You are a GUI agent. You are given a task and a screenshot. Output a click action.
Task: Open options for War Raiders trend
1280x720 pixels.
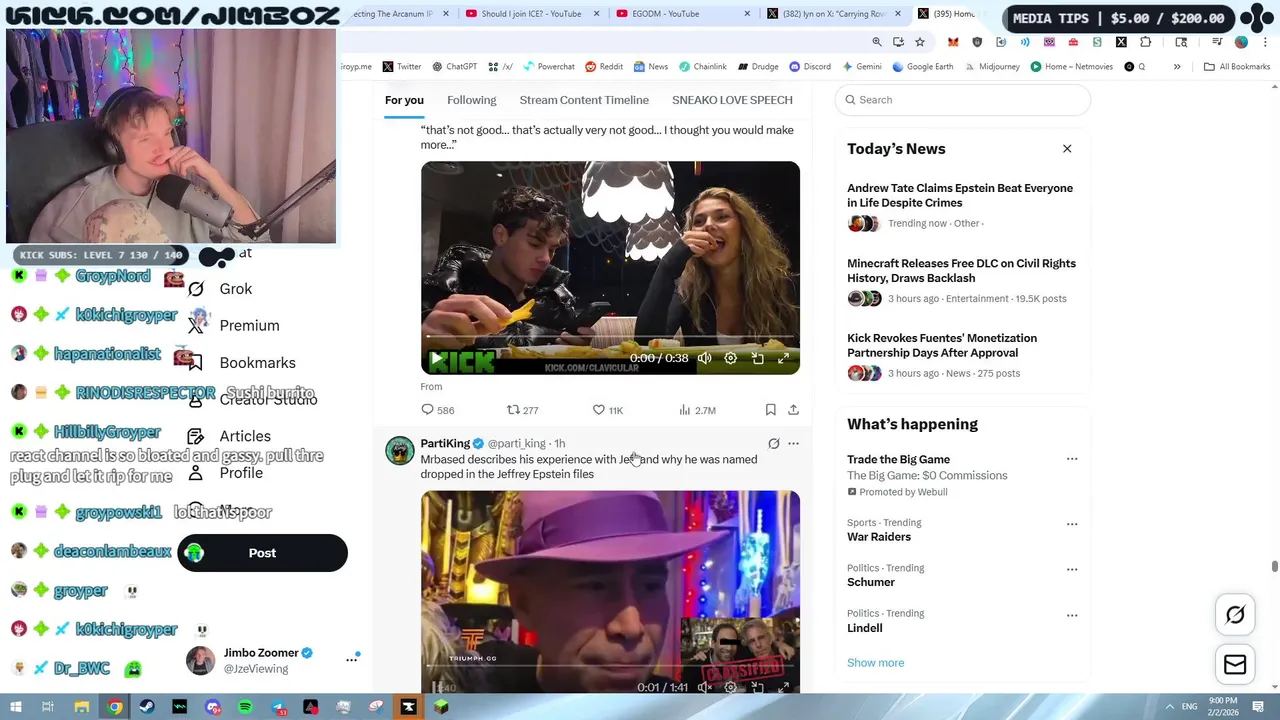[x=1072, y=523]
